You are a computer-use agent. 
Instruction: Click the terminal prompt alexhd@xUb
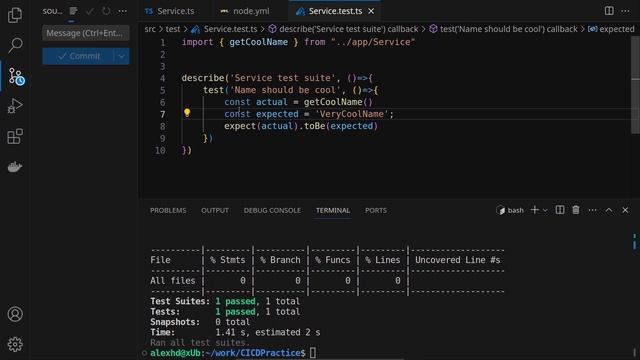175,353
